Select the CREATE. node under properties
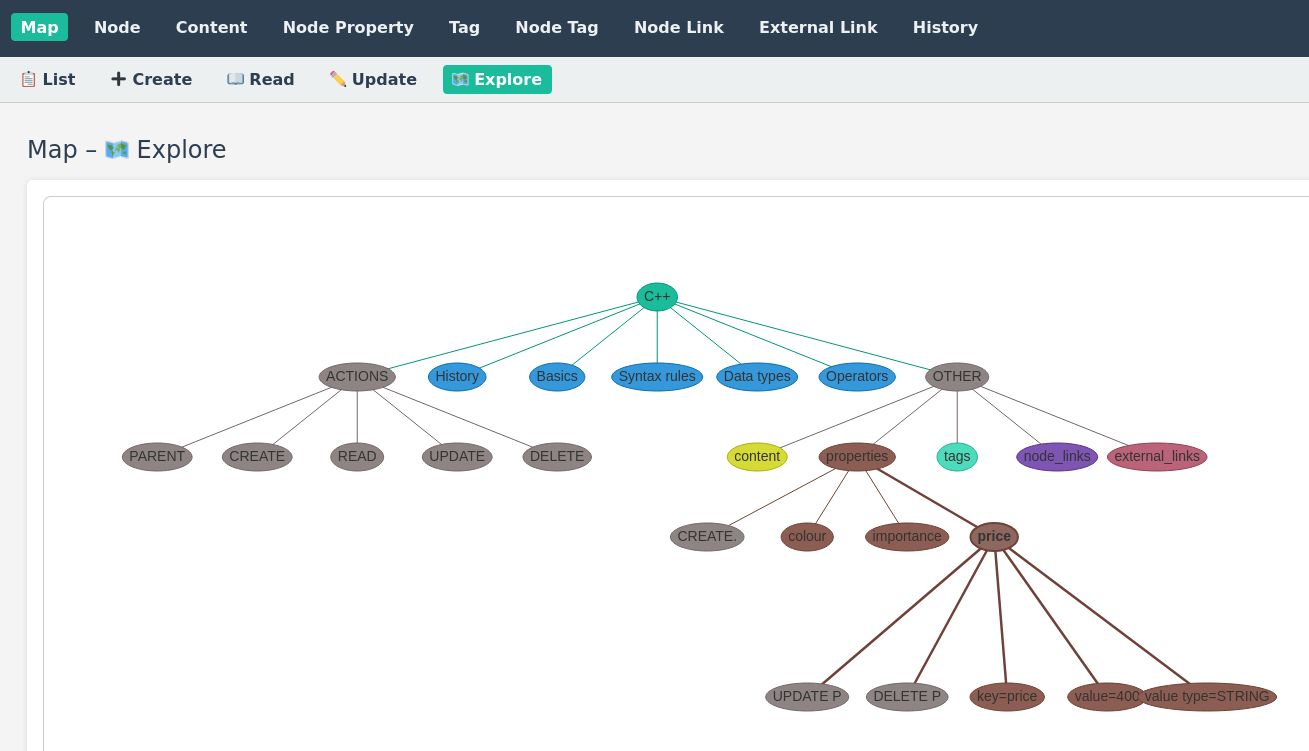Image resolution: width=1309 pixels, height=751 pixels. (707, 537)
